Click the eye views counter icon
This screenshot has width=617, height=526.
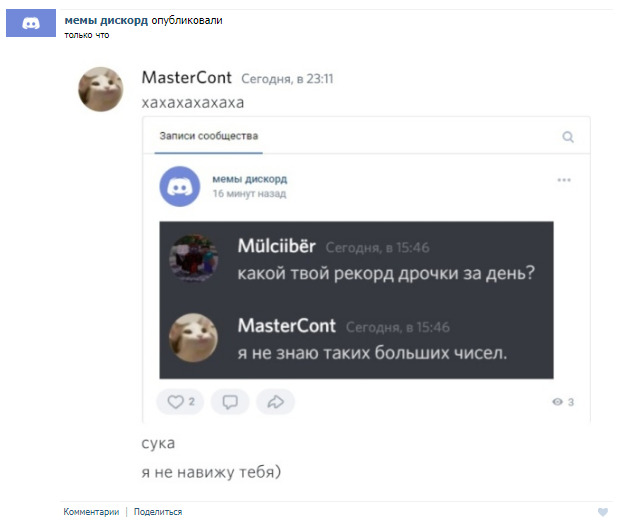click(557, 402)
